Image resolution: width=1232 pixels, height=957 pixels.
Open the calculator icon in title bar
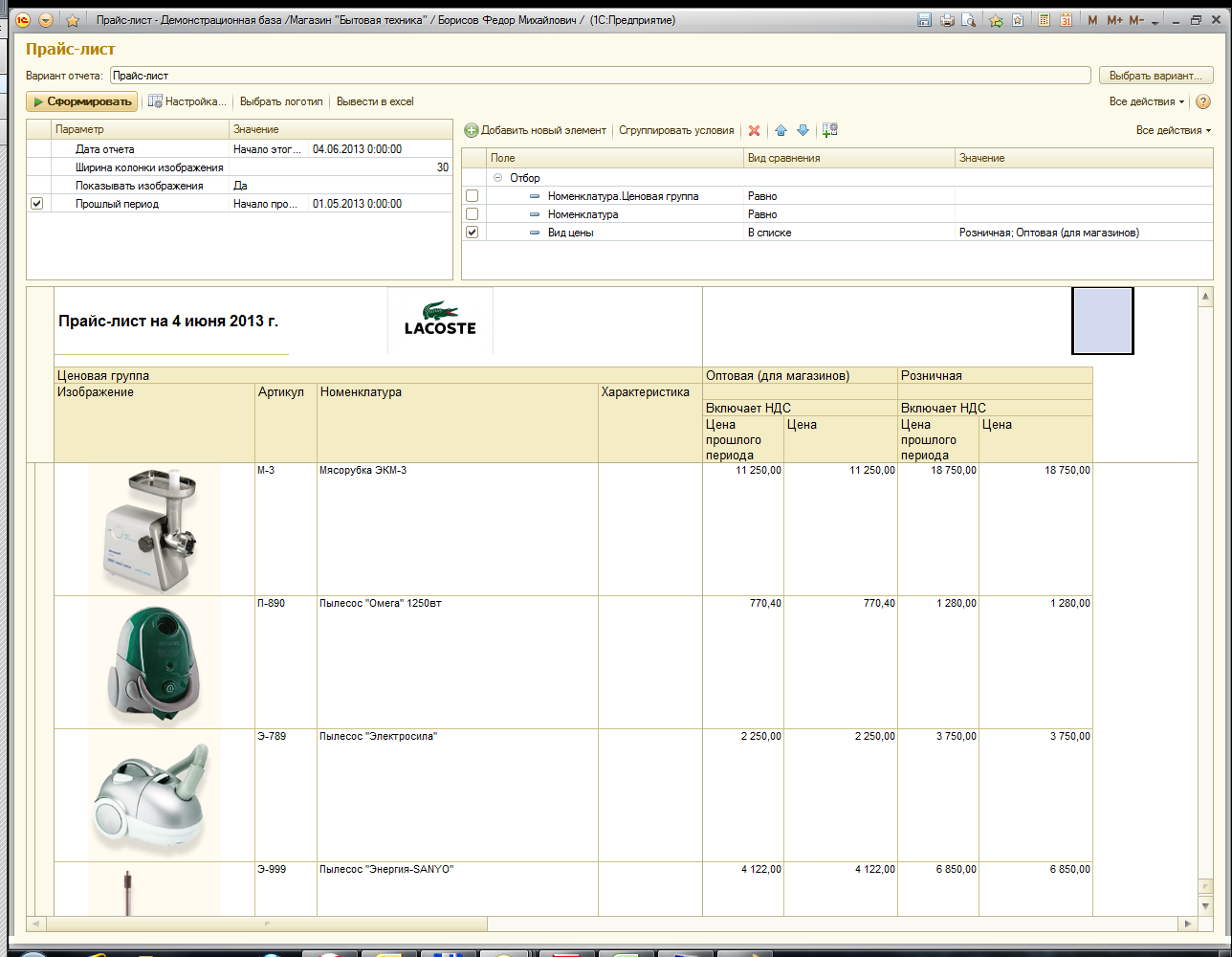pyautogui.click(x=1044, y=20)
